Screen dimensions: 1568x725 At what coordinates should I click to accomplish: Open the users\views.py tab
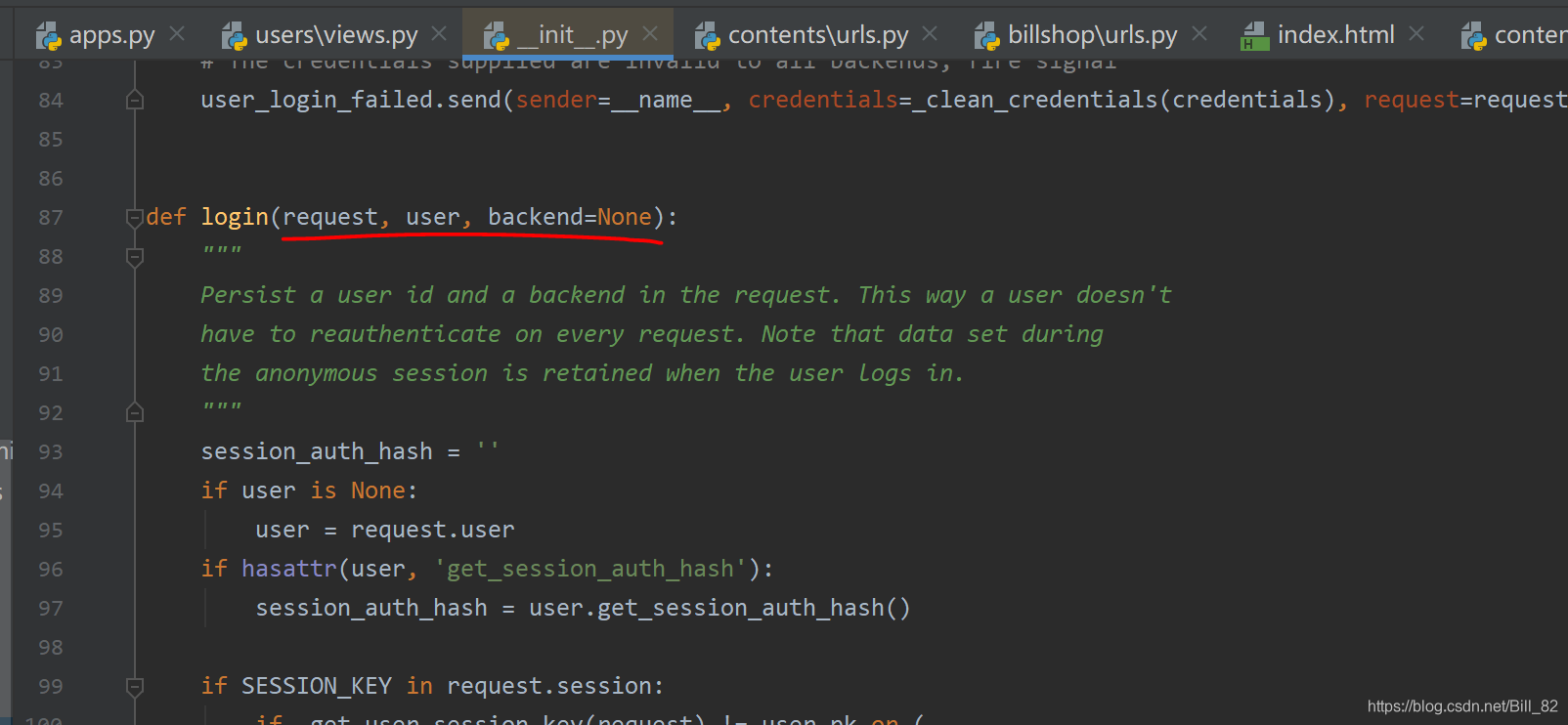coord(335,35)
